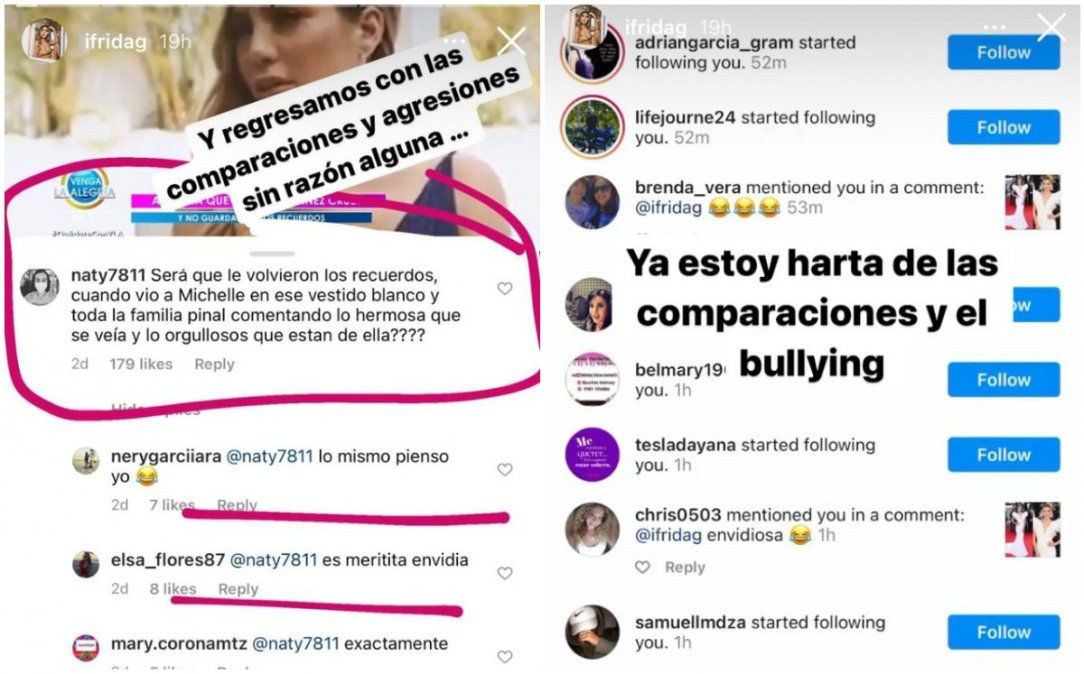Follow adriangarcia_gram
The image size is (1084, 674).
[1003, 53]
